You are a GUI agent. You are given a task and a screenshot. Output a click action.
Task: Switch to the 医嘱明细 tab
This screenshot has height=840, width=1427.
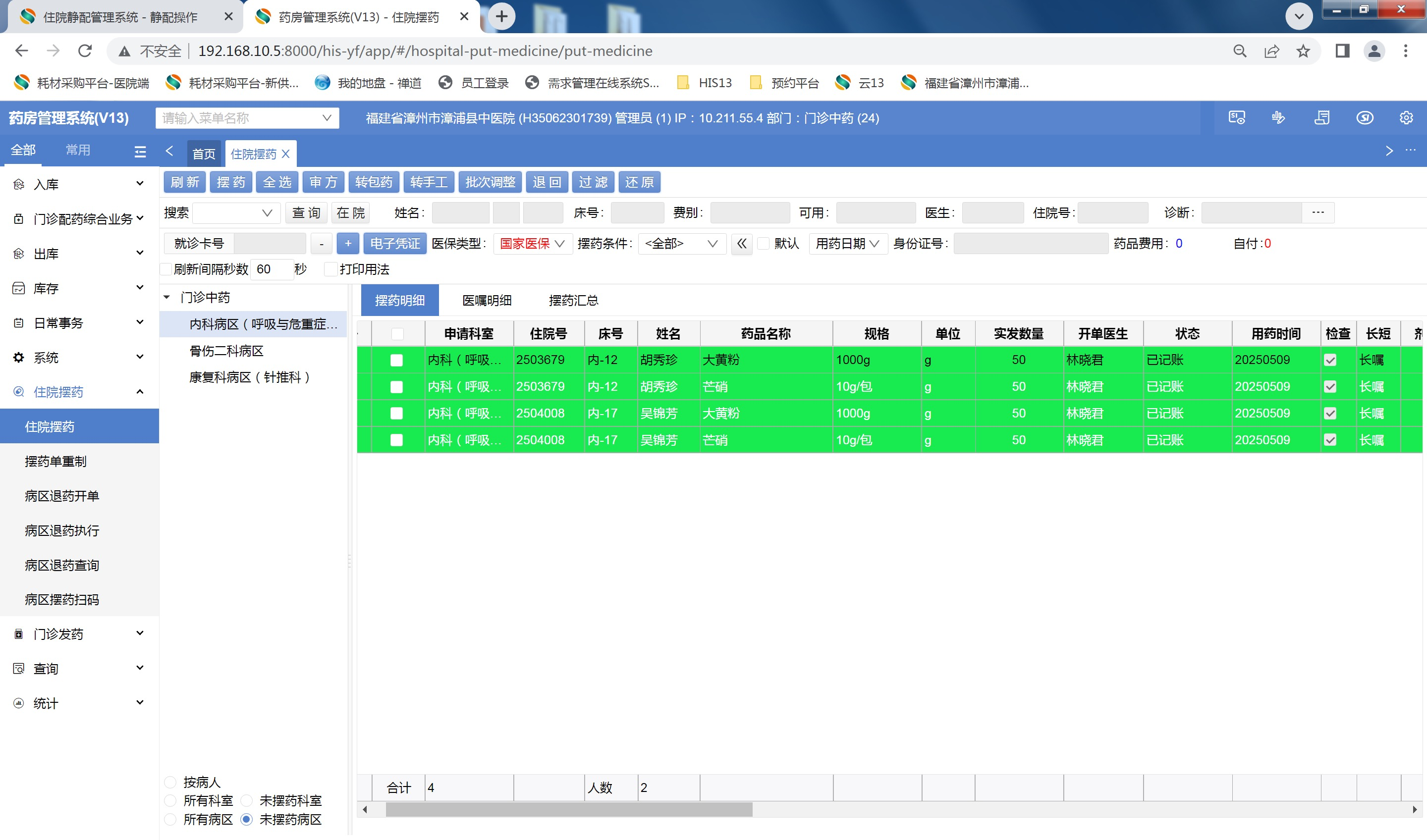487,301
